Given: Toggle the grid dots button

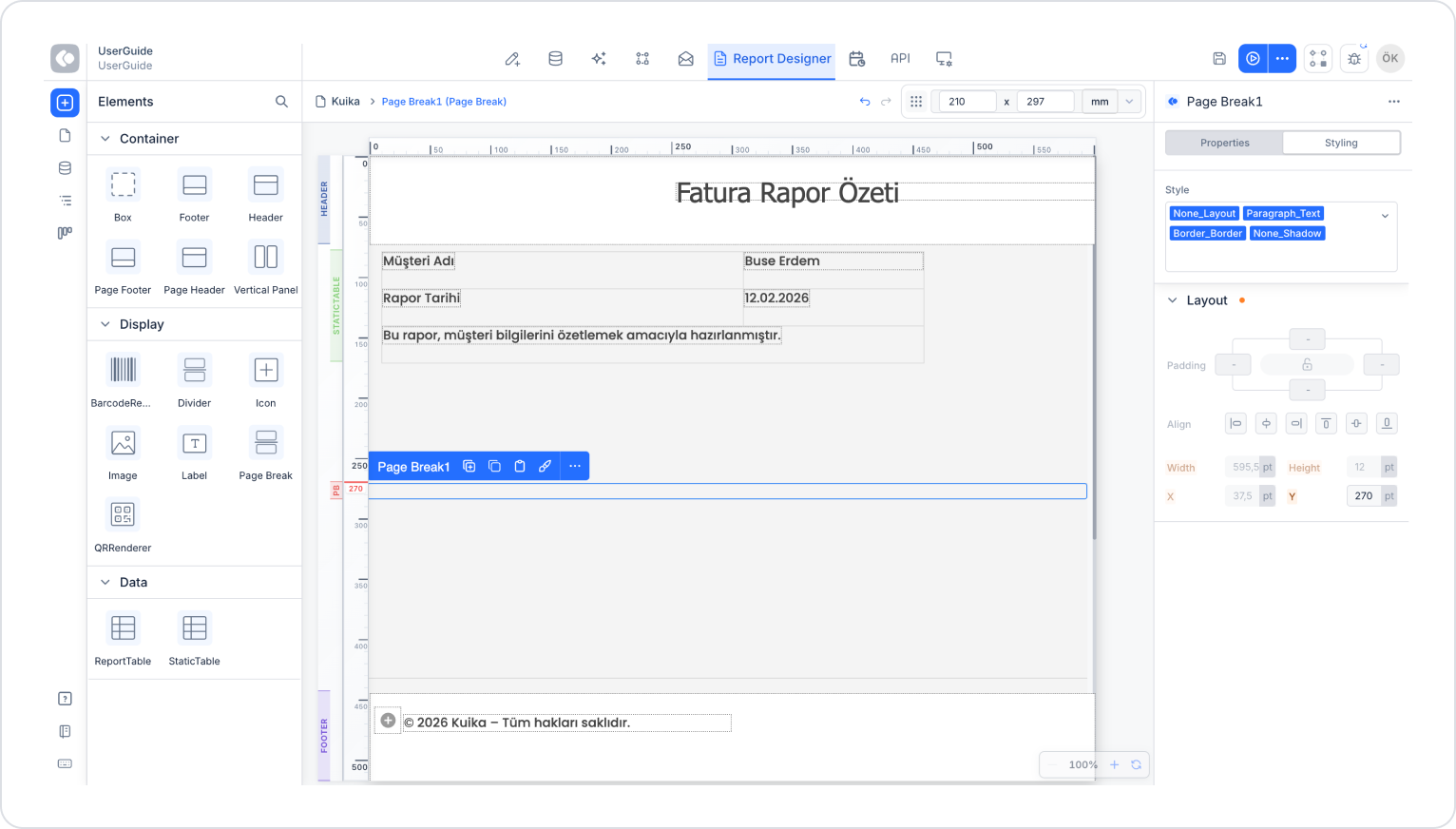Looking at the screenshot, I should click(x=916, y=102).
